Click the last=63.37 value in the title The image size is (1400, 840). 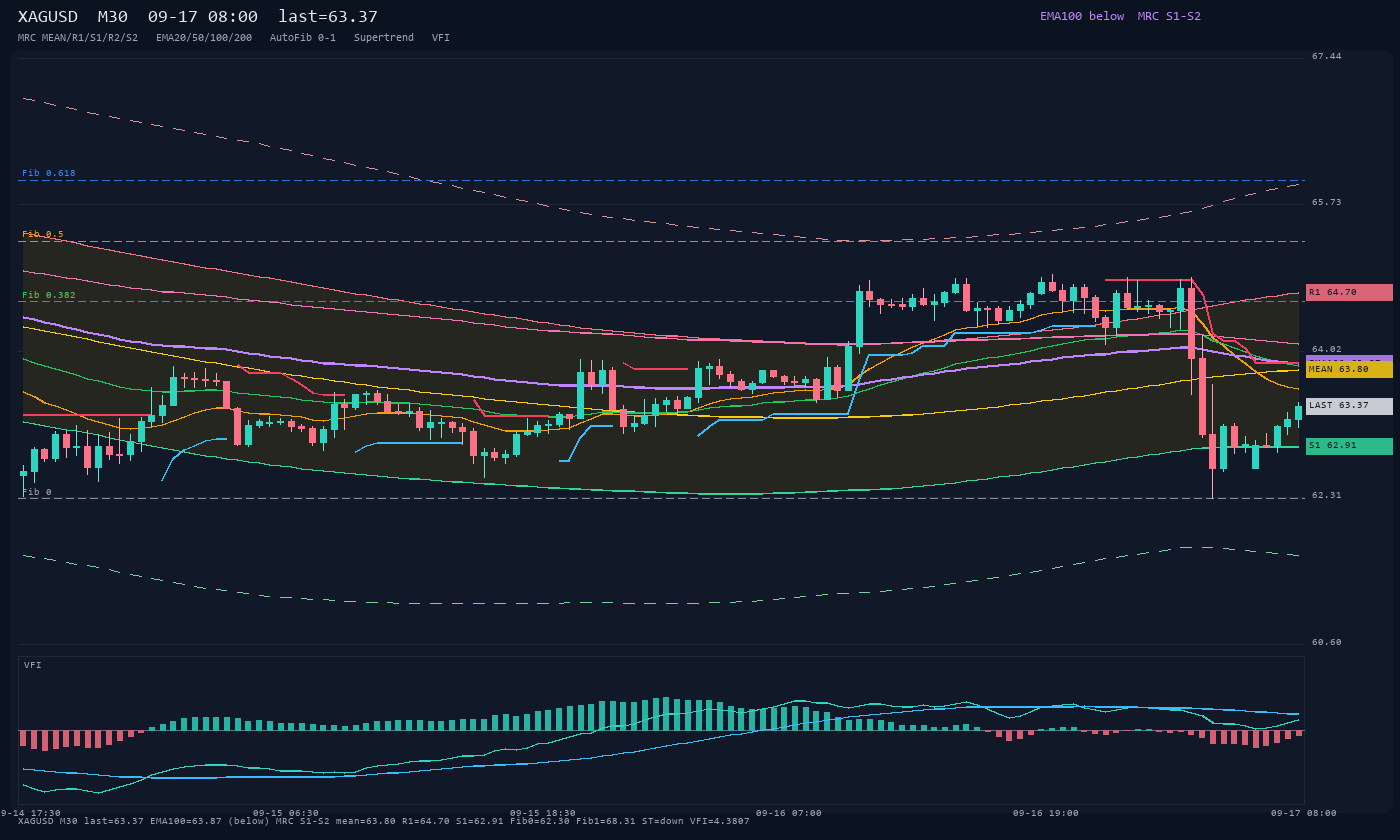click(x=328, y=17)
